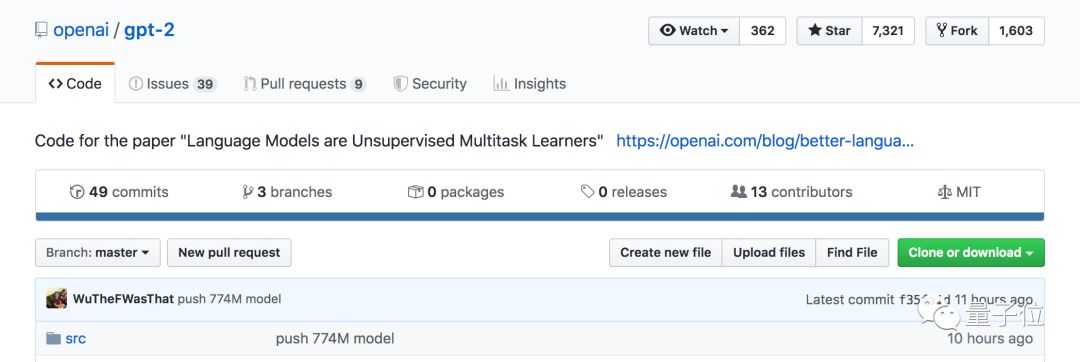Image resolution: width=1080 pixels, height=362 pixels.
Task: View the 49 commits history
Action: coord(119,192)
